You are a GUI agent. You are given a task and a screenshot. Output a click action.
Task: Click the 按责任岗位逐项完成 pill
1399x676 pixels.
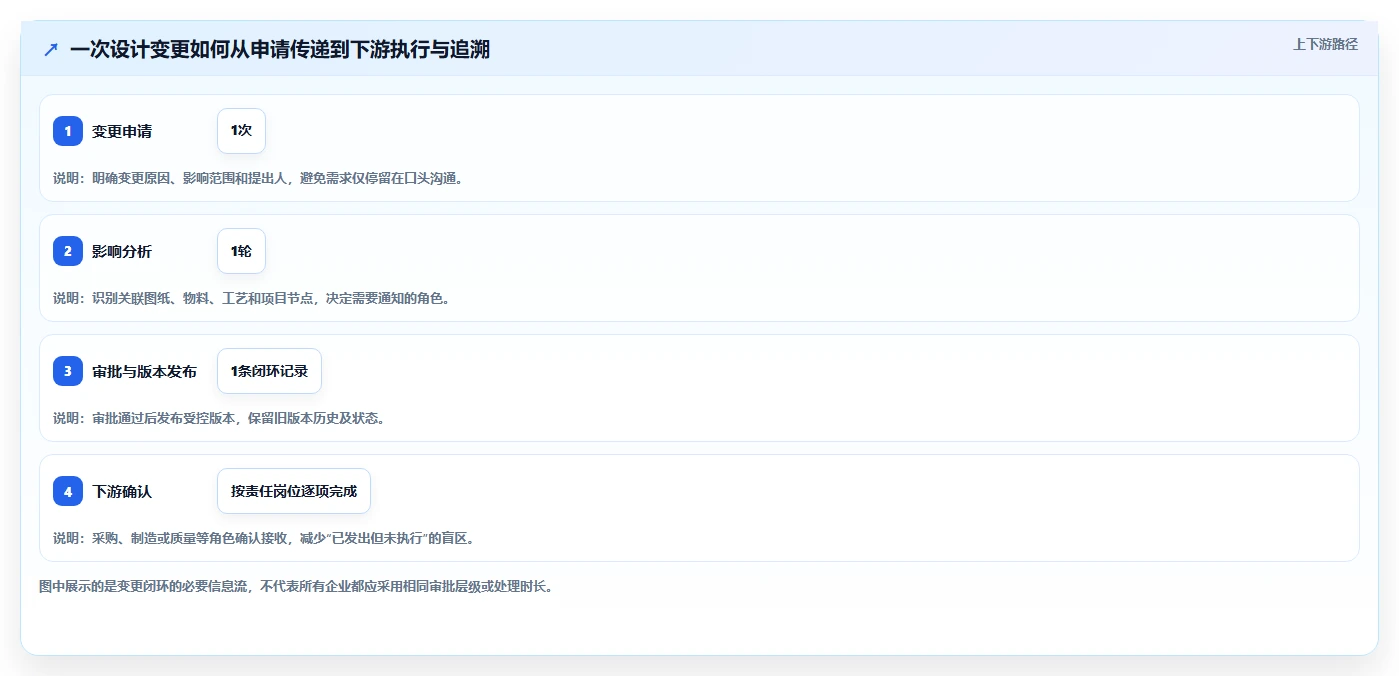click(x=294, y=491)
